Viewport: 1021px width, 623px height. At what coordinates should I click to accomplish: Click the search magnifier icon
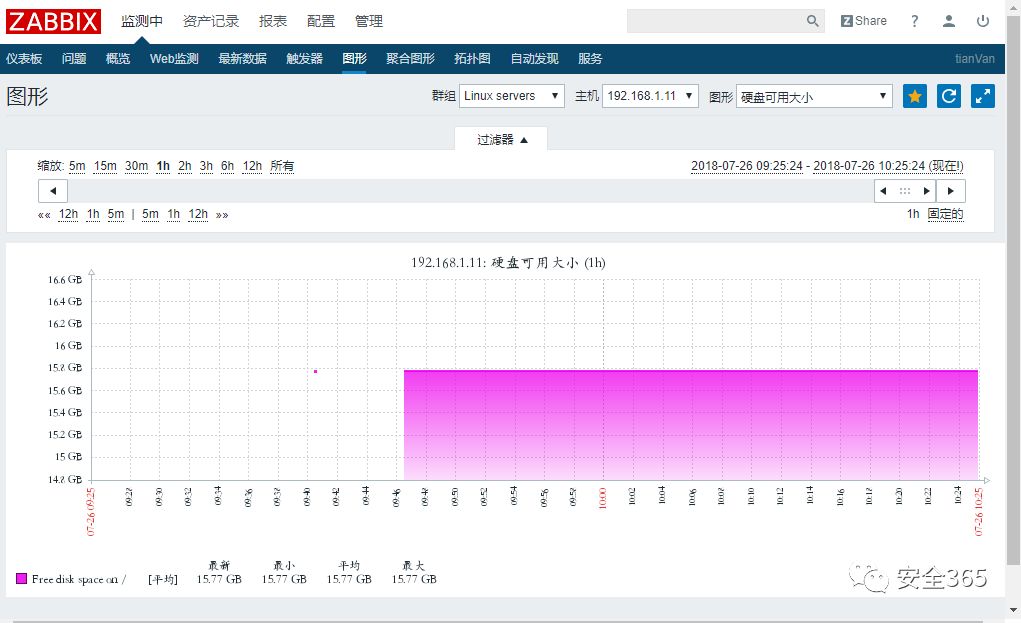pos(812,21)
